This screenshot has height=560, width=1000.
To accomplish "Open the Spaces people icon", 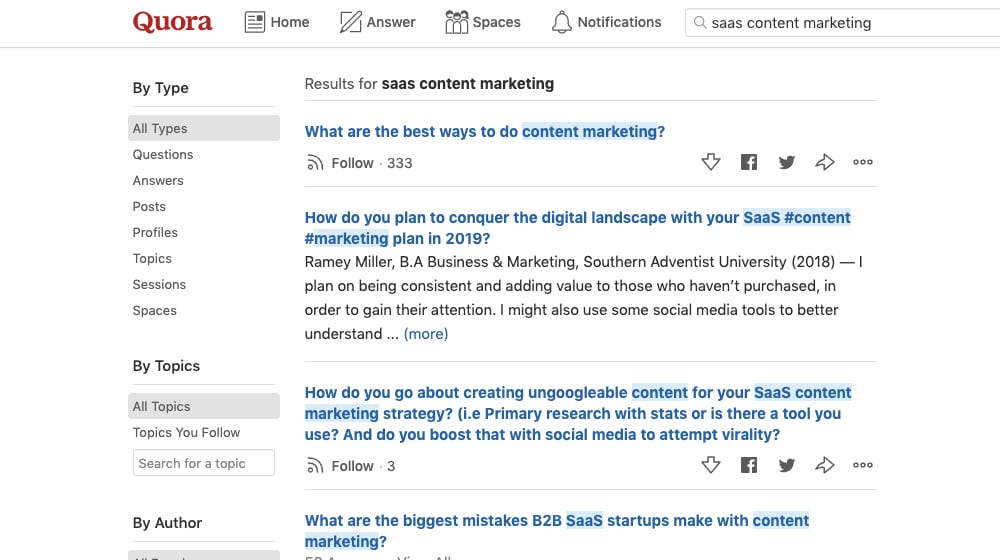I will (x=456, y=22).
